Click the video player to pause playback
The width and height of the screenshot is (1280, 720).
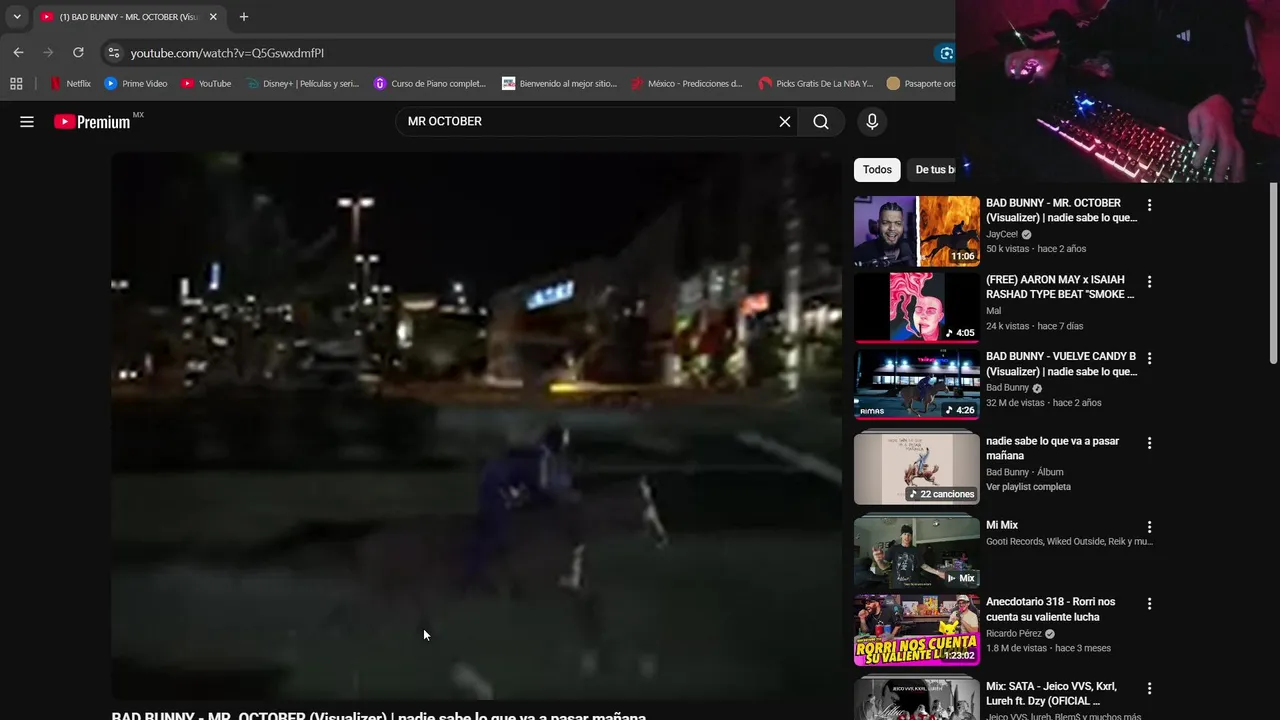[476, 425]
